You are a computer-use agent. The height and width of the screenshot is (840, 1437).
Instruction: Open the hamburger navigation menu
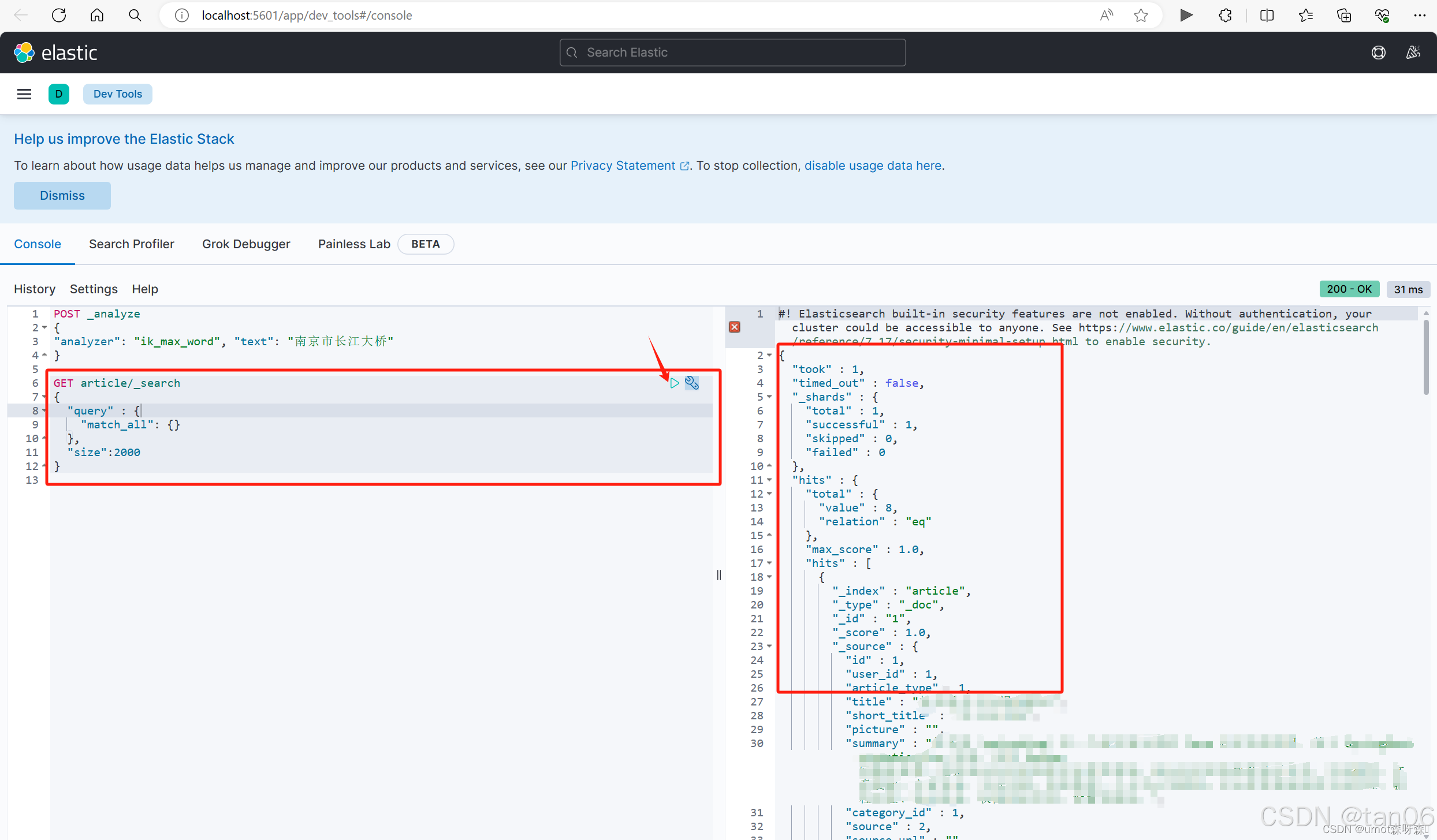tap(24, 94)
